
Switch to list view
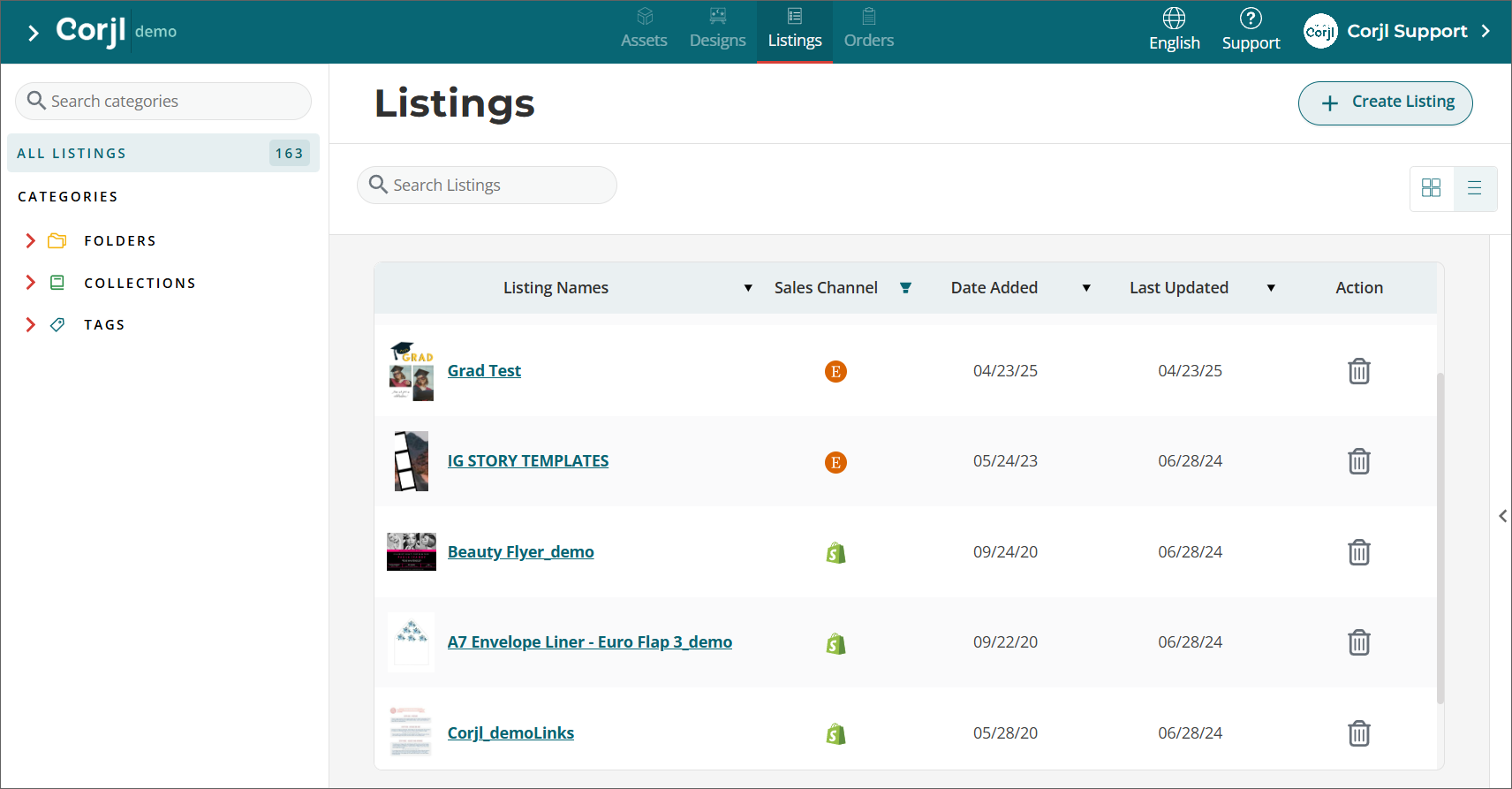click(x=1474, y=187)
